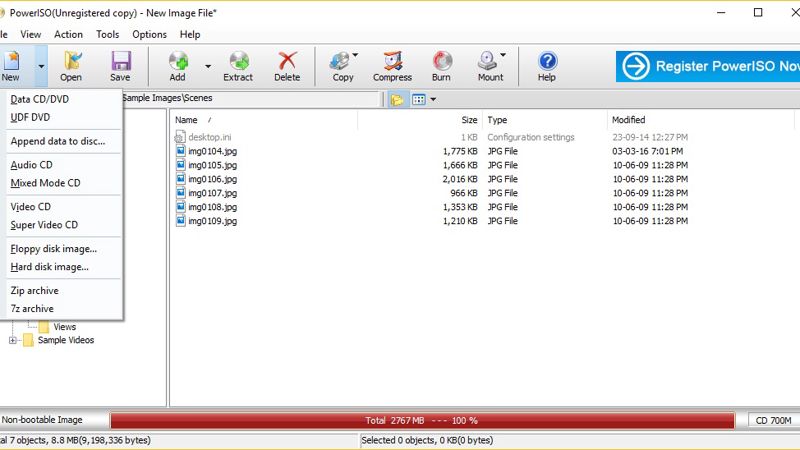Screen dimensions: 800x450
Task: Open the New dropdown arrow
Action: click(41, 66)
